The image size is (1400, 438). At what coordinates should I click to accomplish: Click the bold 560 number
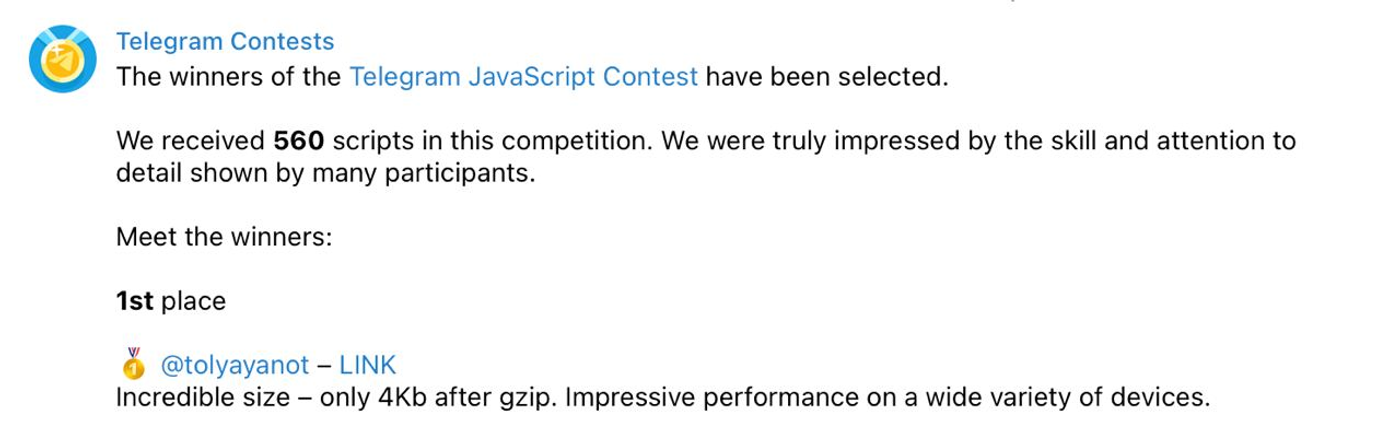click(299, 141)
